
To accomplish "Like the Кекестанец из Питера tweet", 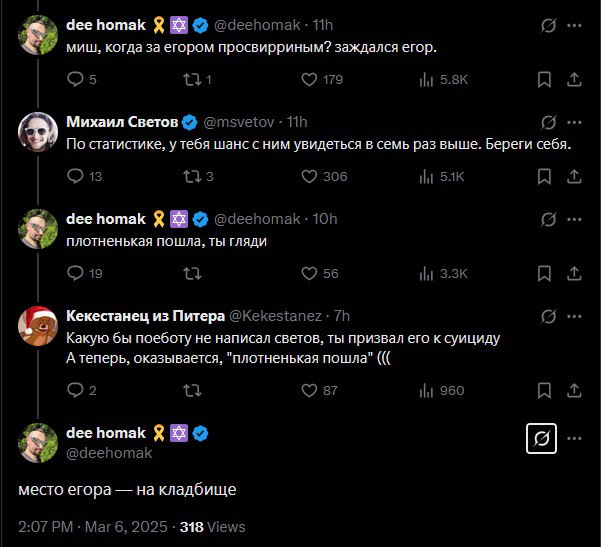I will [x=309, y=390].
